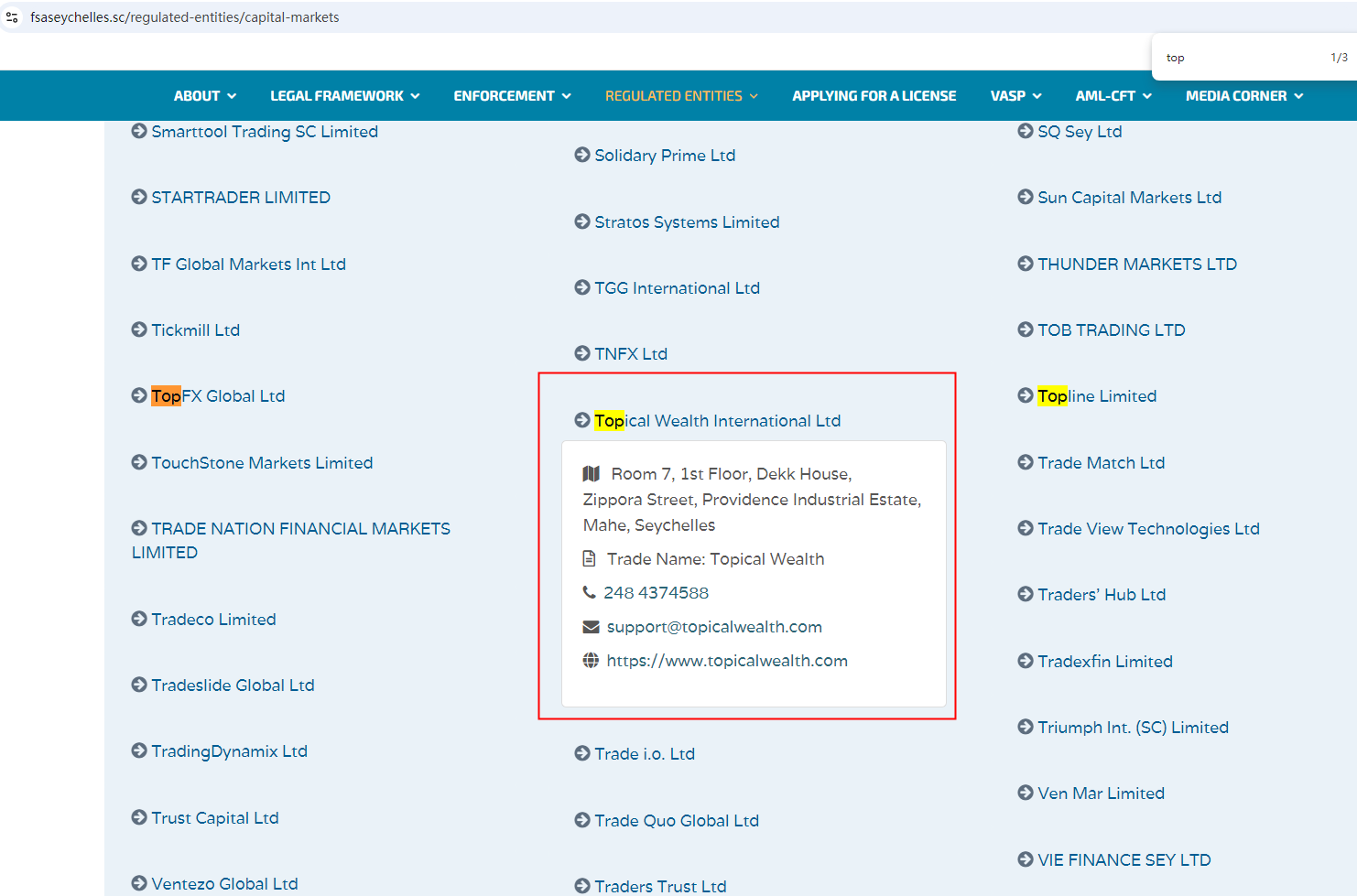This screenshot has width=1357, height=896.
Task: Open the AML-CFT menu
Action: click(1113, 96)
